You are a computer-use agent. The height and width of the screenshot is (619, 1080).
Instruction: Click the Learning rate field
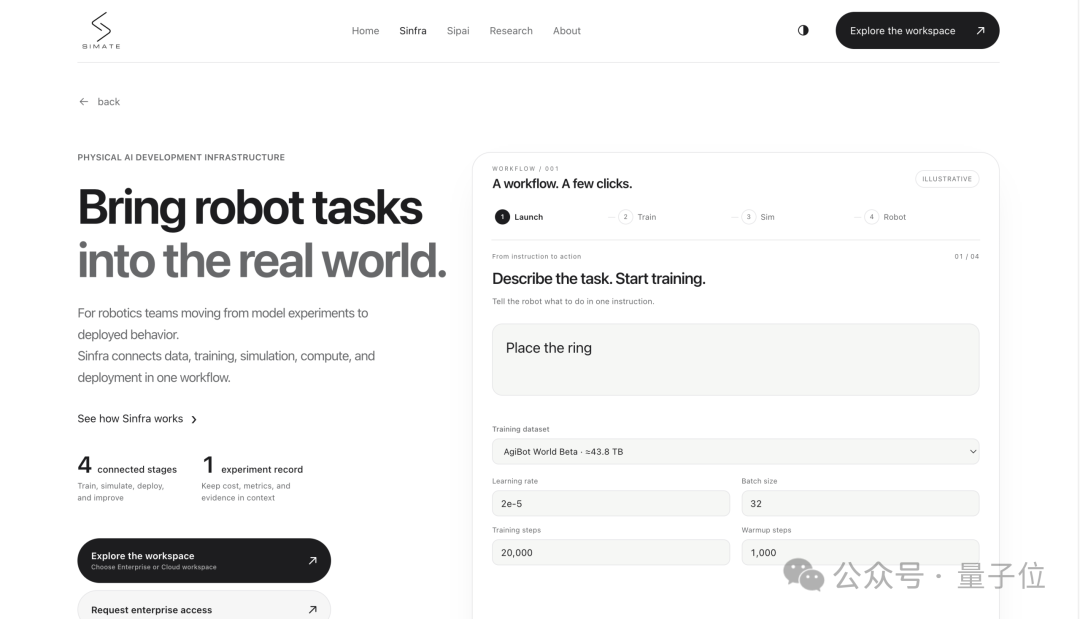pyautogui.click(x=611, y=503)
